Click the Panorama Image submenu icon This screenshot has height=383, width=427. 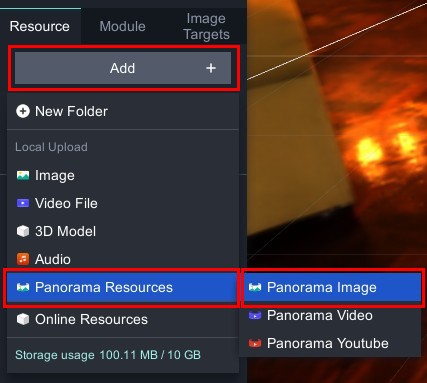pyautogui.click(x=255, y=287)
